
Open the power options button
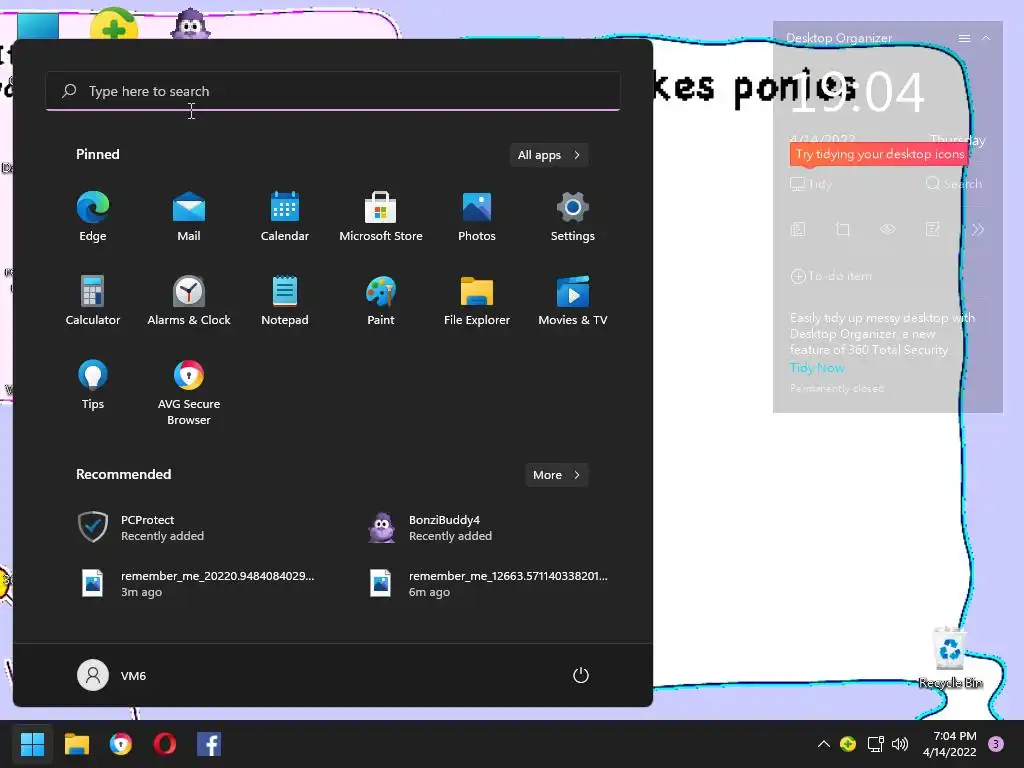[581, 675]
